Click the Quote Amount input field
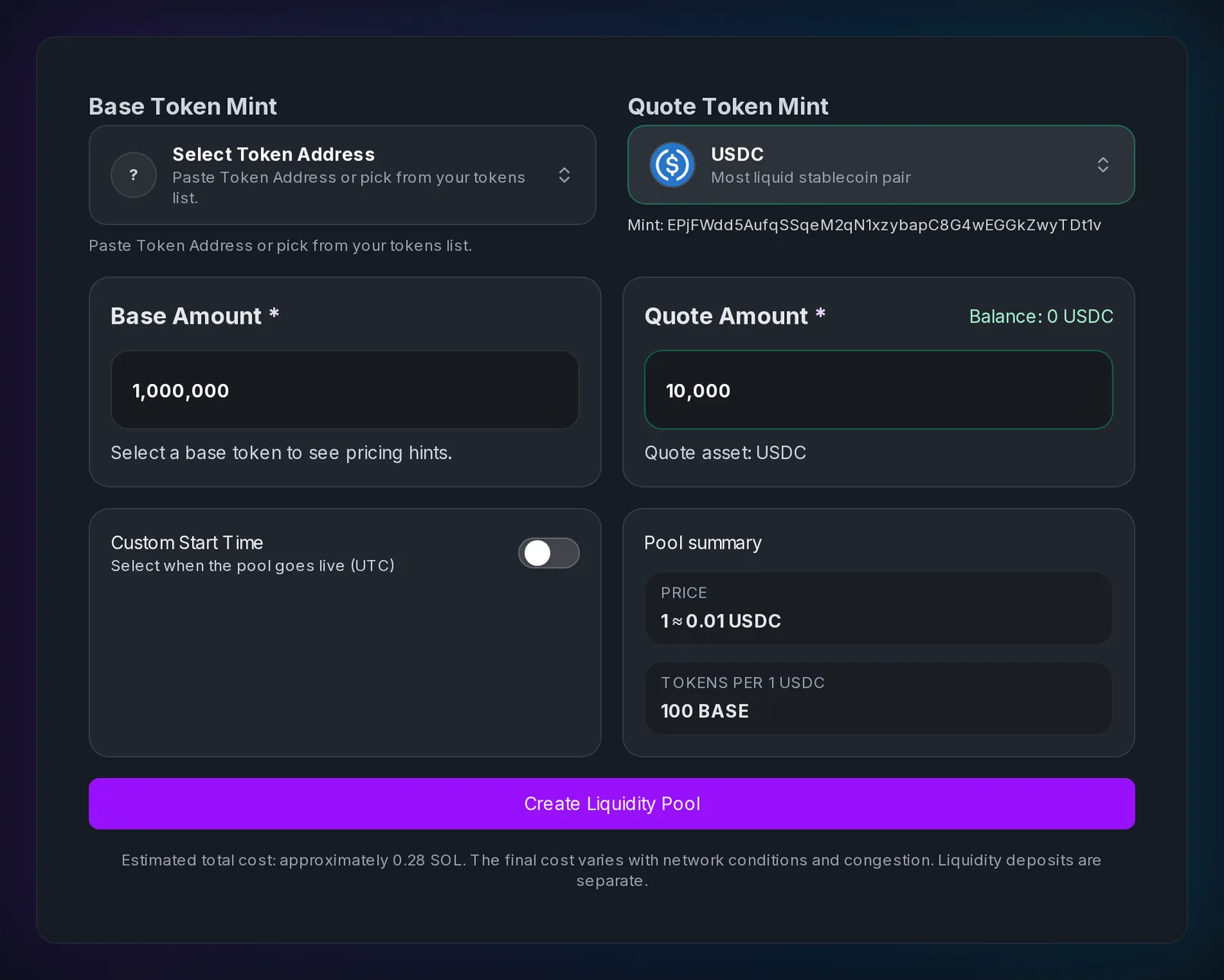 (x=878, y=390)
